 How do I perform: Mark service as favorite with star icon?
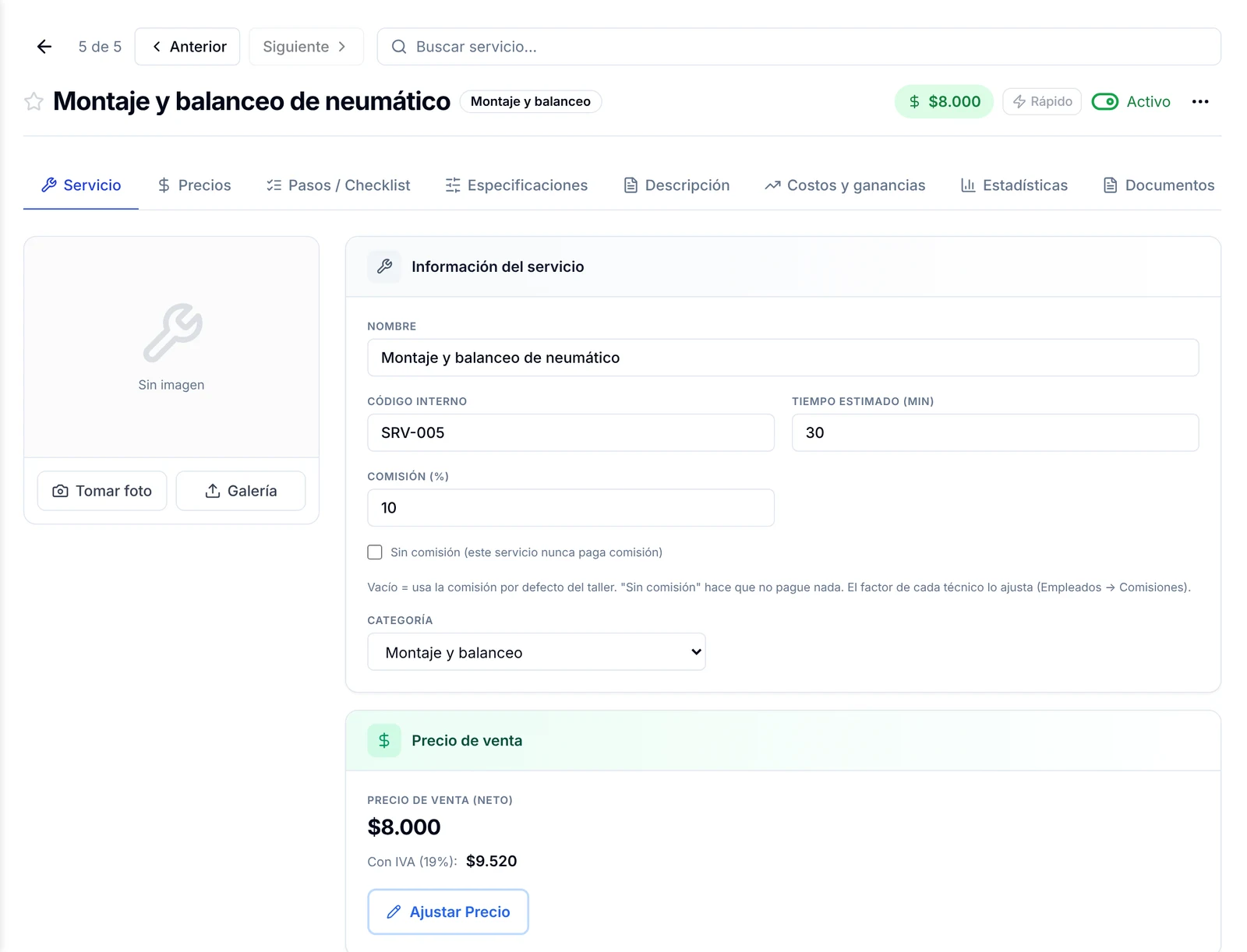coord(34,101)
